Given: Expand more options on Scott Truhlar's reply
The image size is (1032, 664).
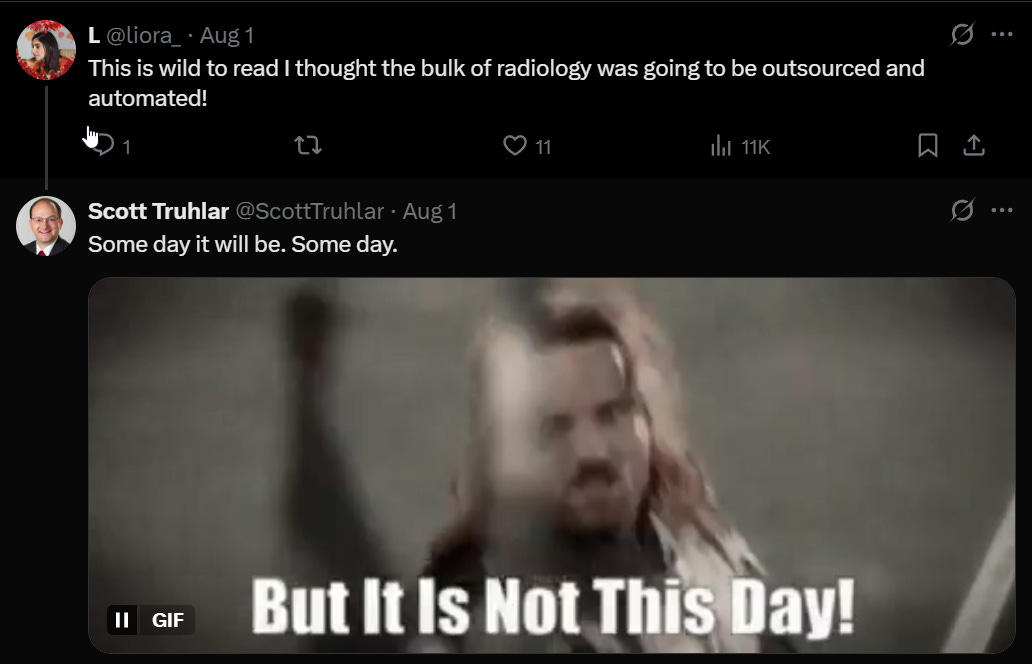Looking at the screenshot, I should 1002,210.
